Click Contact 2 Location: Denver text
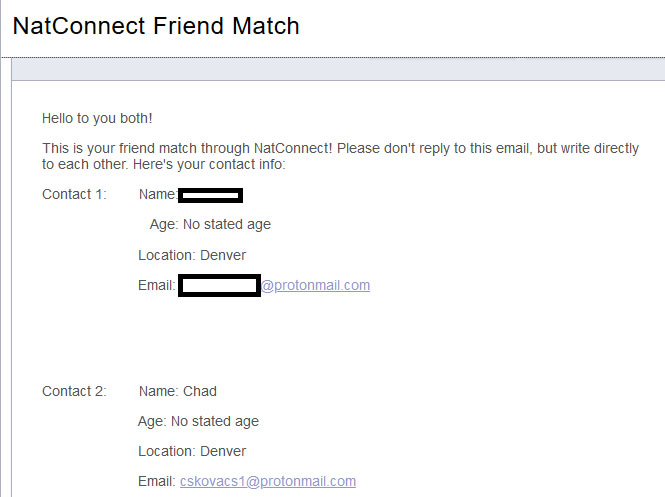665x497 pixels. tap(192, 451)
